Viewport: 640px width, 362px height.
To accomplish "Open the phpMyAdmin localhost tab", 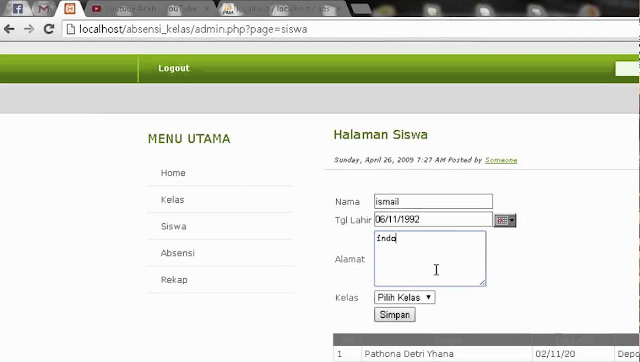I will [282, 9].
